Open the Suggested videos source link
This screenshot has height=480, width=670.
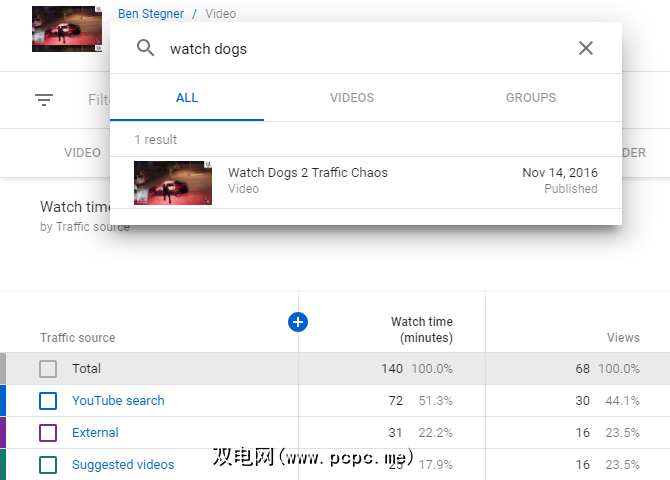coord(123,465)
